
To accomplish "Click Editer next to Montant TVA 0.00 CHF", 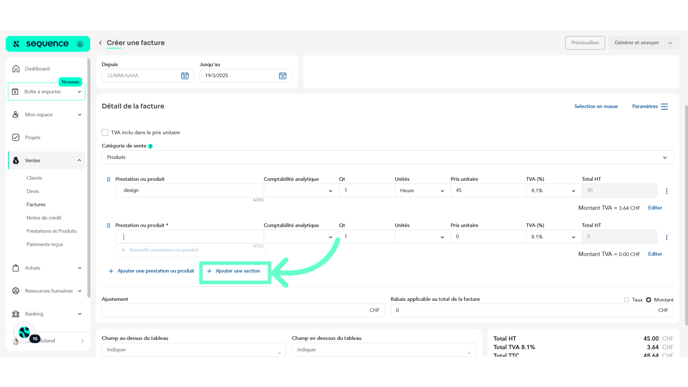I will click(x=655, y=254).
